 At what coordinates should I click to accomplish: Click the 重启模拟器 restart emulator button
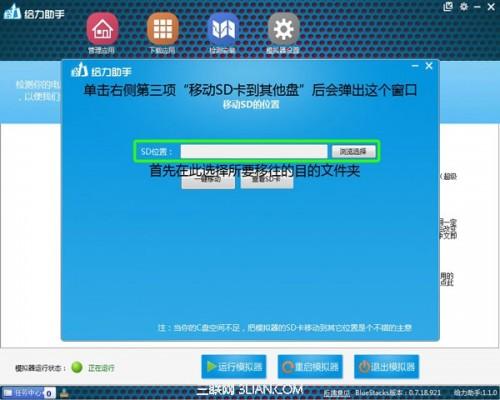click(310, 367)
